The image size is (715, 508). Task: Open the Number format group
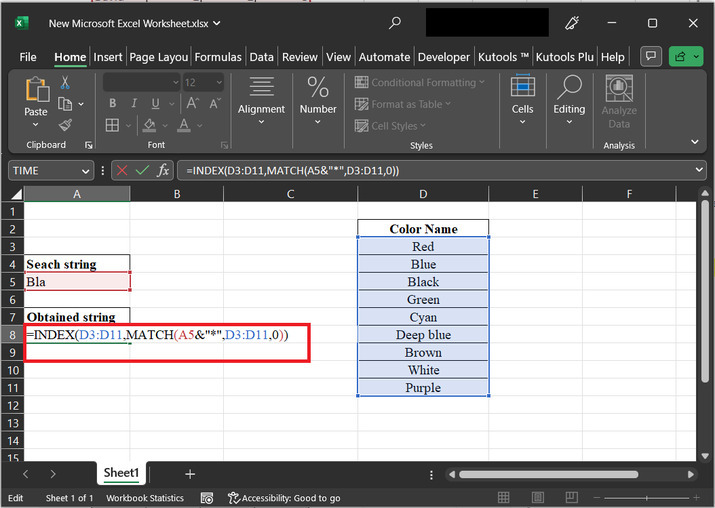[318, 100]
